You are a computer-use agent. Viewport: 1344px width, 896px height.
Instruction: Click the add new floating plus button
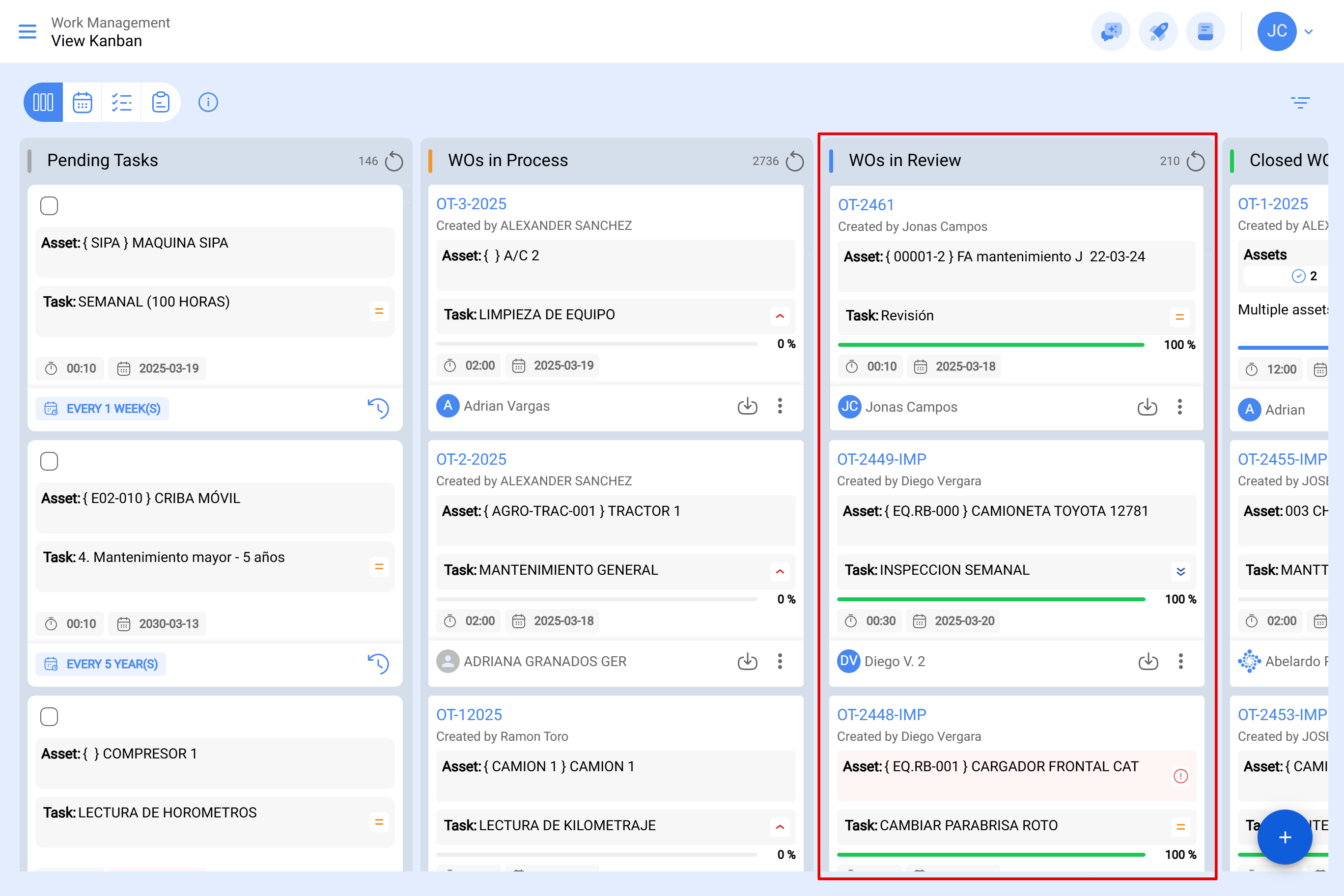[x=1285, y=837]
